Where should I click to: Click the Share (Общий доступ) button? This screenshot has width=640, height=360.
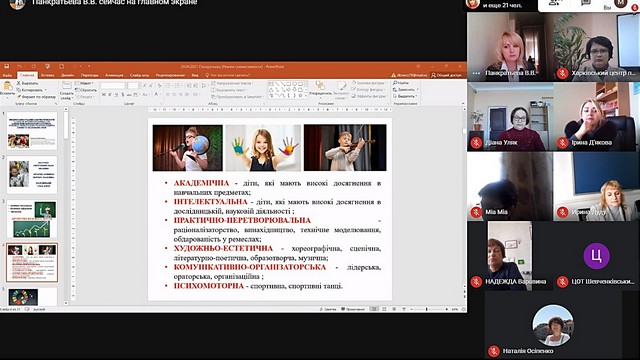coord(447,75)
